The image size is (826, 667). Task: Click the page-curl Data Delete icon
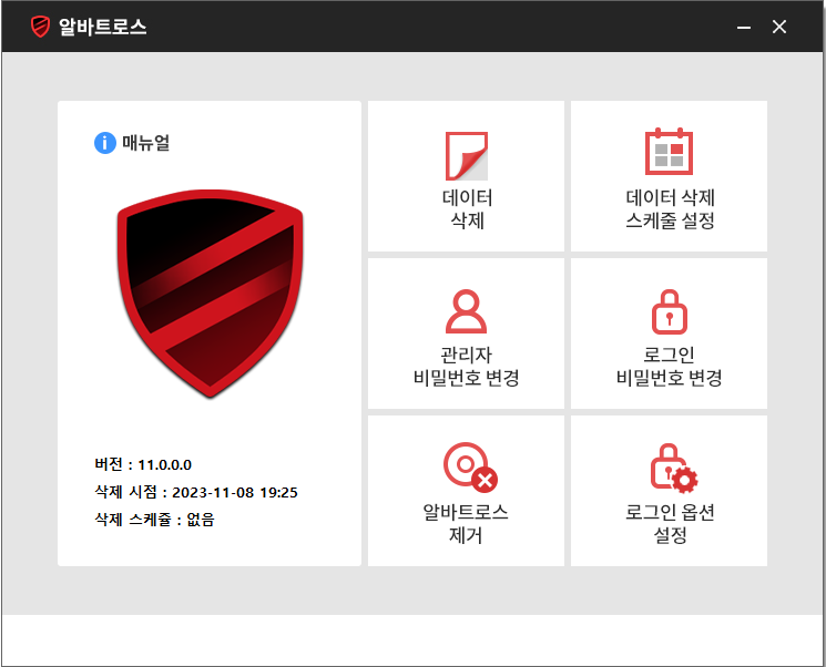click(x=466, y=155)
